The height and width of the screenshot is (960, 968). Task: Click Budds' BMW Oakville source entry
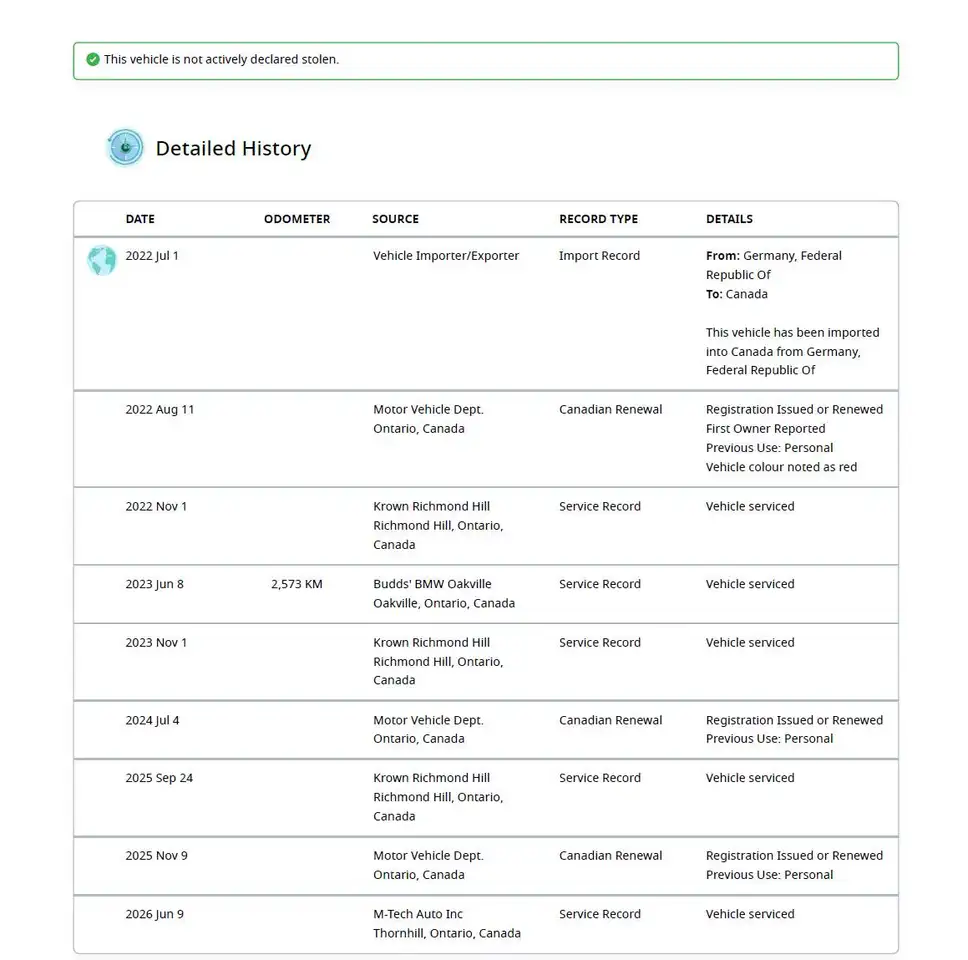coord(444,593)
